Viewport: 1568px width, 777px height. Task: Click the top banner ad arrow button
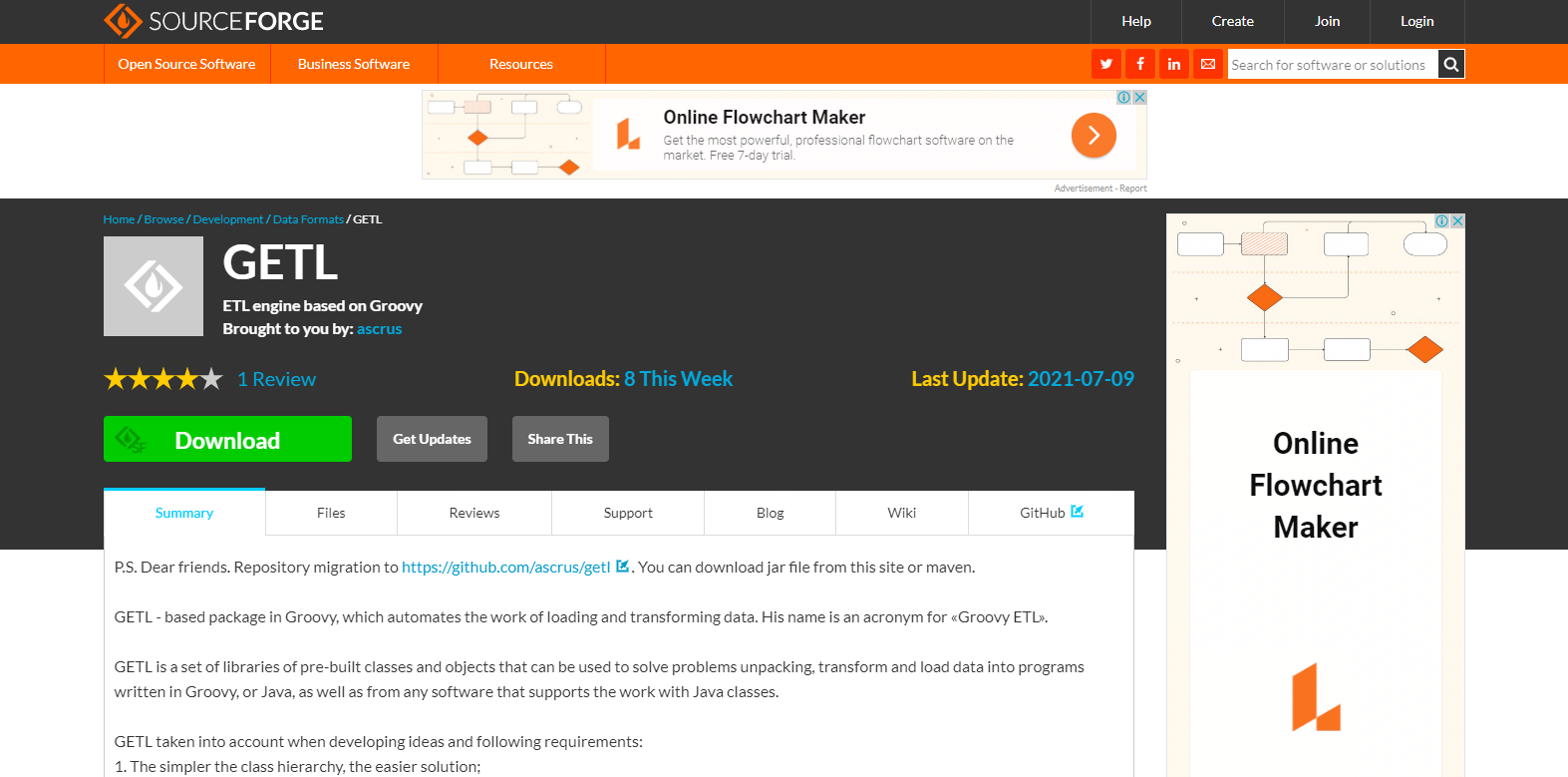[1094, 135]
